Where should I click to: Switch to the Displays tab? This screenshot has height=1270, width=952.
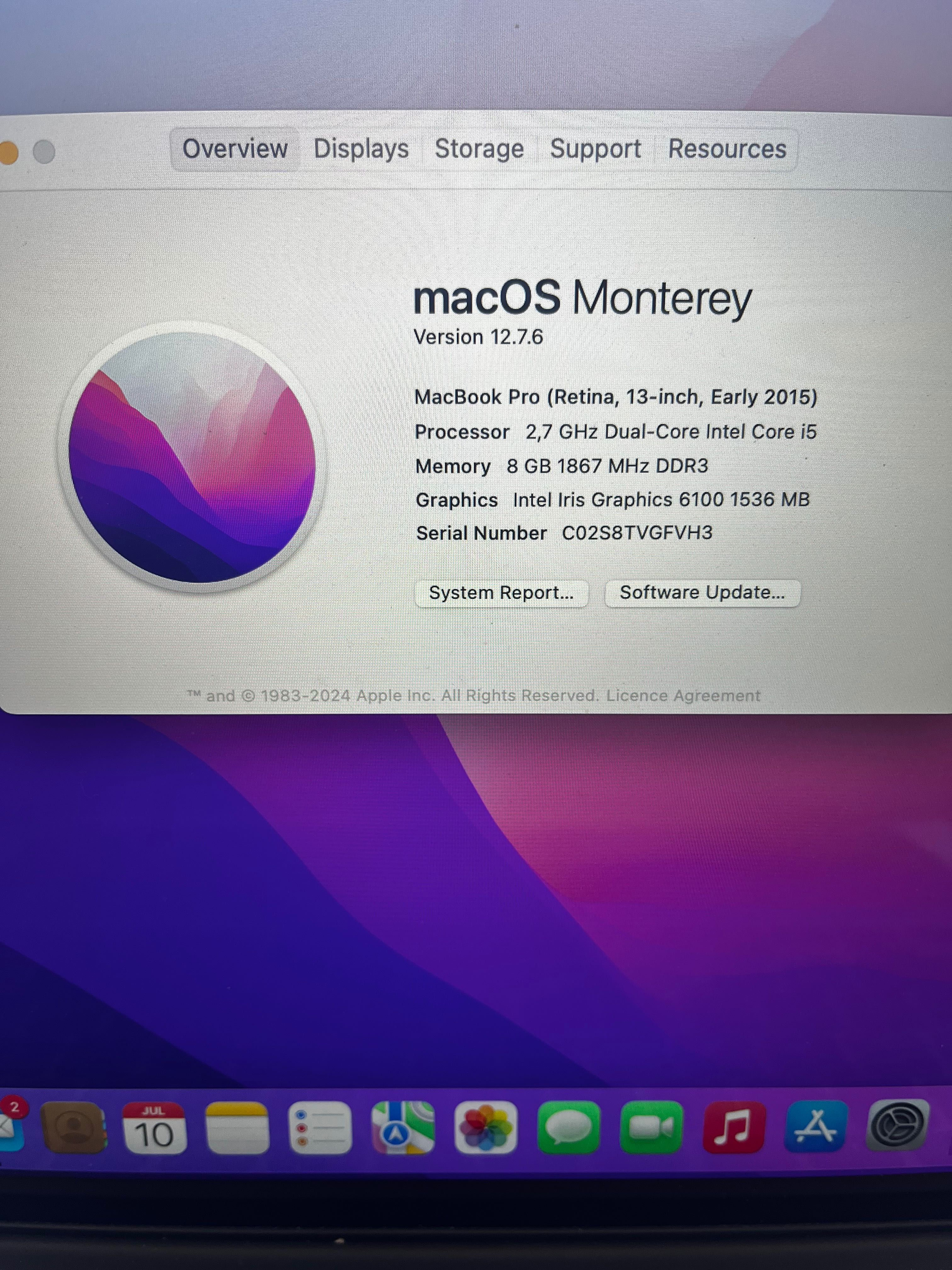pos(361,149)
